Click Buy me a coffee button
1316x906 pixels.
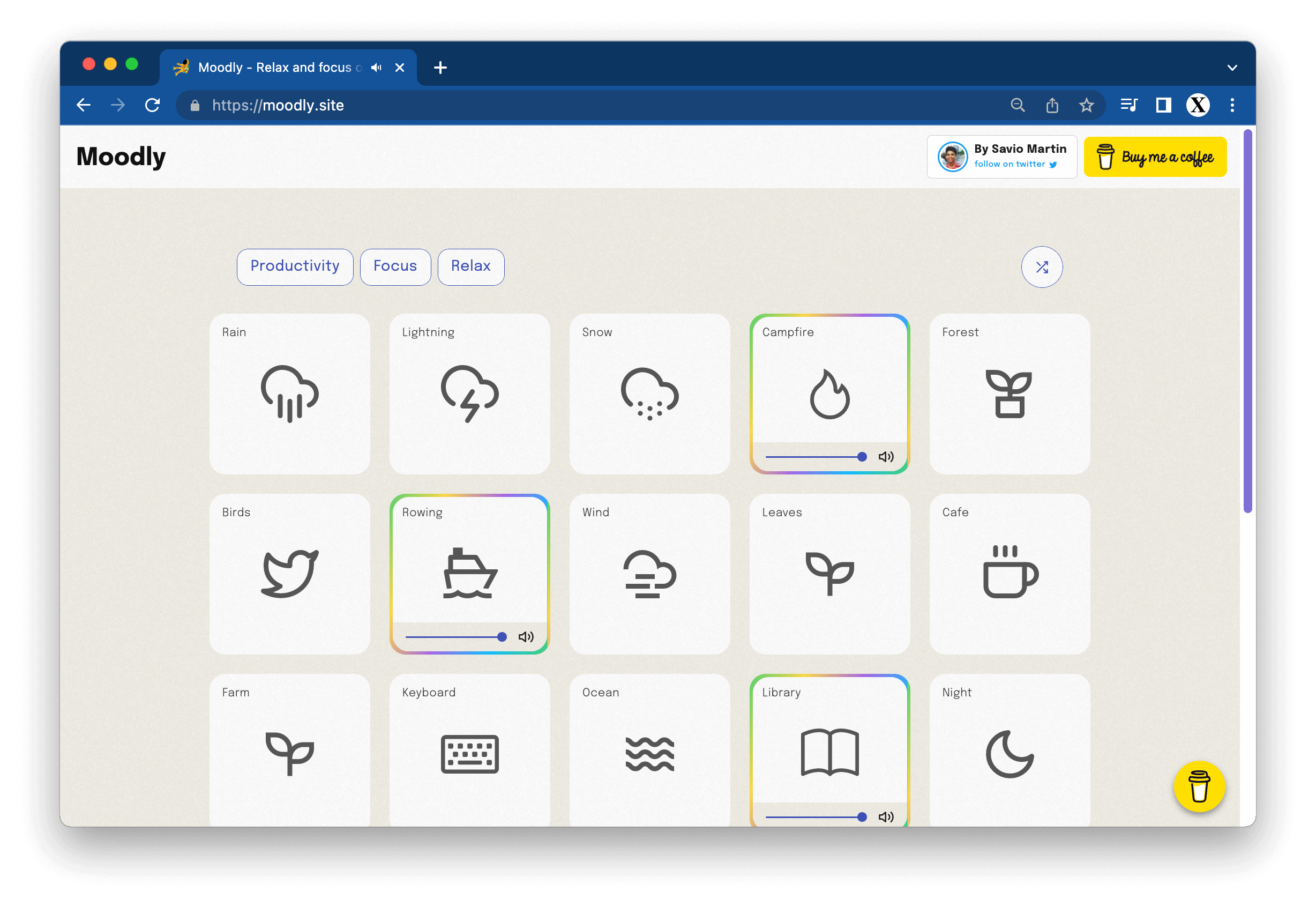point(1156,157)
